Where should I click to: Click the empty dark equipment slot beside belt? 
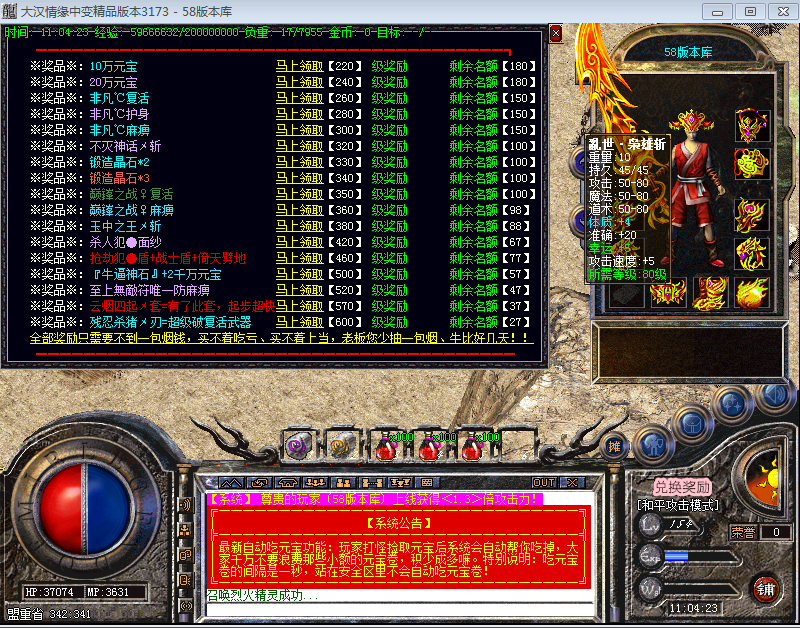pos(627,294)
